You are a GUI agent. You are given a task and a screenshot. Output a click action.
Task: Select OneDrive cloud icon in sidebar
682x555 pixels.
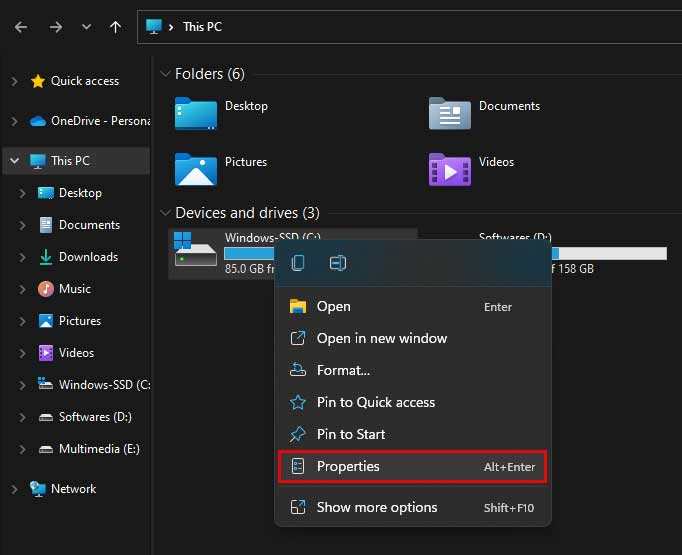pyautogui.click(x=38, y=121)
